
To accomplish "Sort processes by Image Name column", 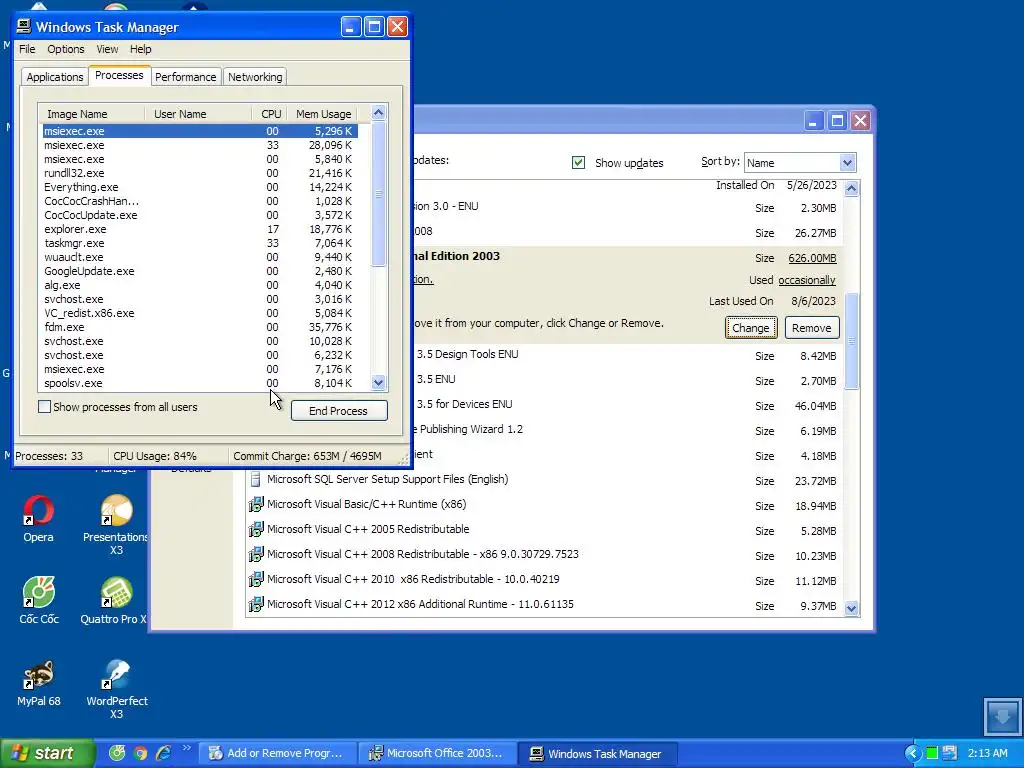I will point(91,114).
